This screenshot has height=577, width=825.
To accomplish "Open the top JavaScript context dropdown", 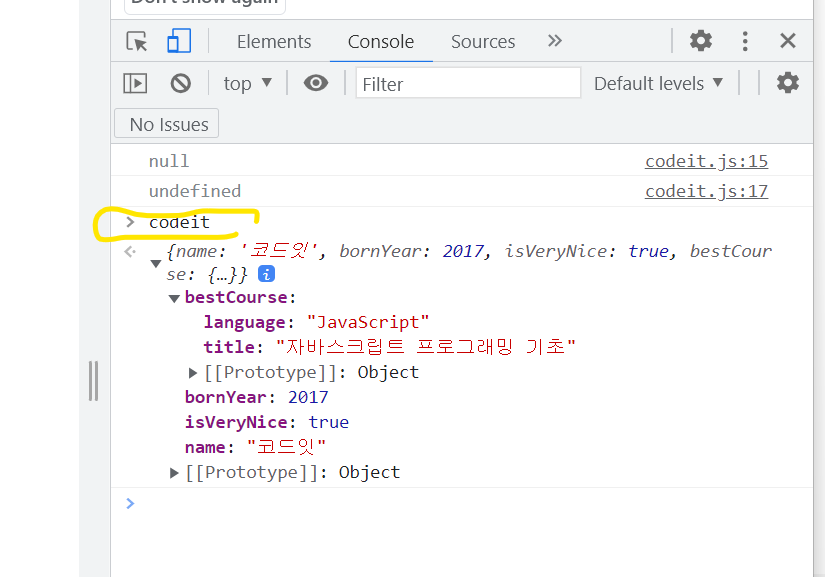I will tap(247, 83).
